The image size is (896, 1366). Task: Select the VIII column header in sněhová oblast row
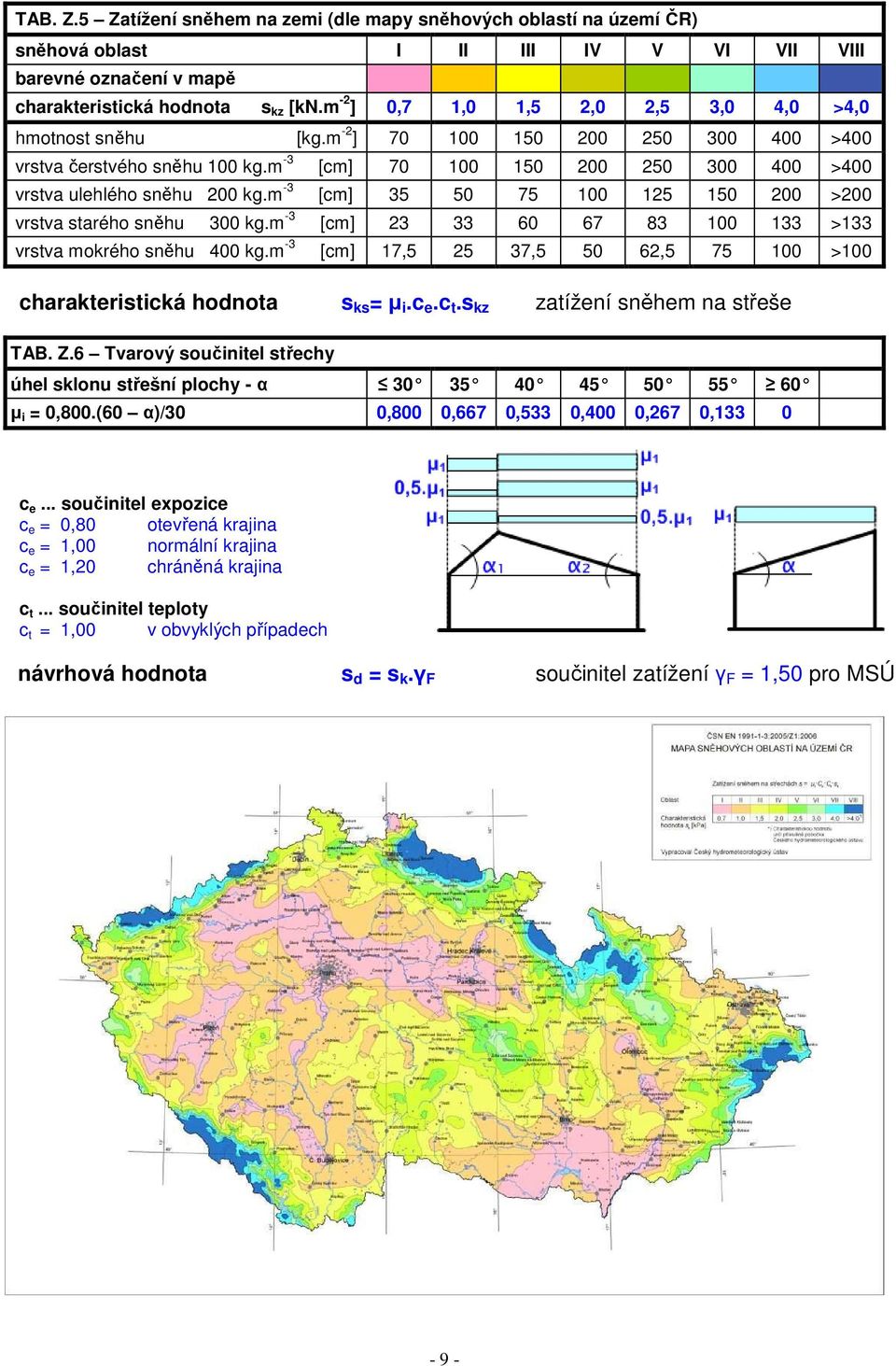(851, 50)
